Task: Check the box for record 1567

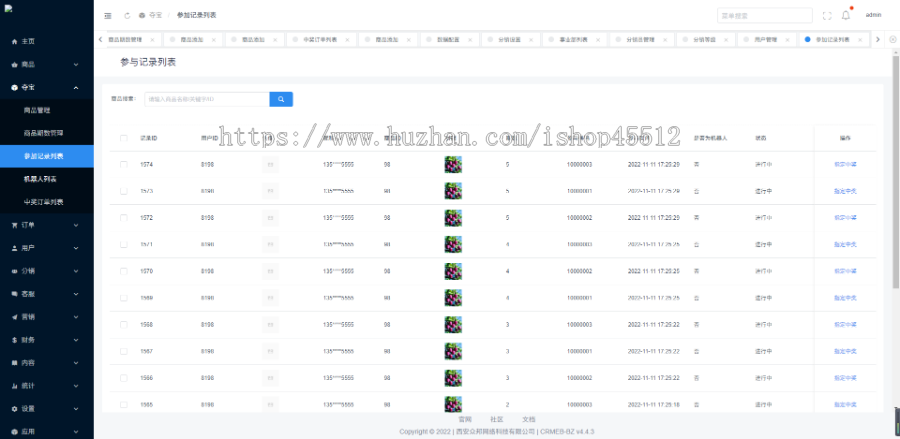Action: click(123, 351)
